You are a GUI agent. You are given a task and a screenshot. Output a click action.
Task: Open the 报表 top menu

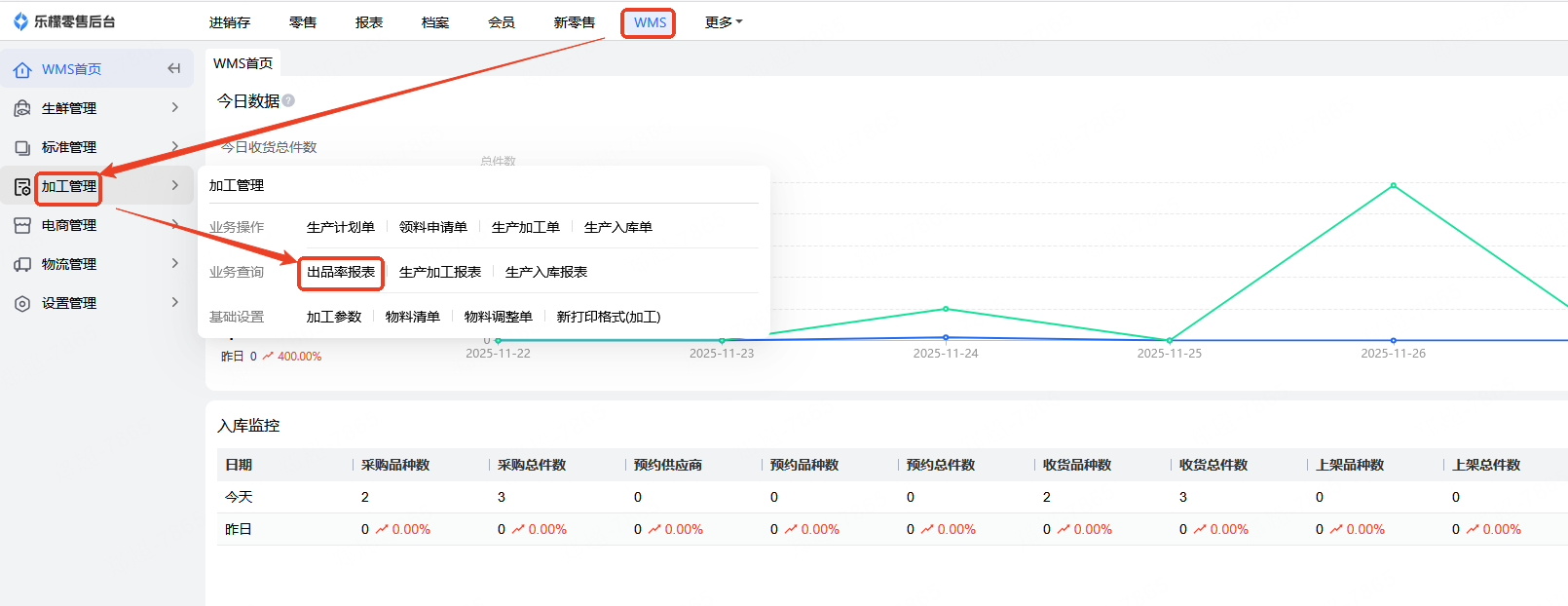coord(369,22)
